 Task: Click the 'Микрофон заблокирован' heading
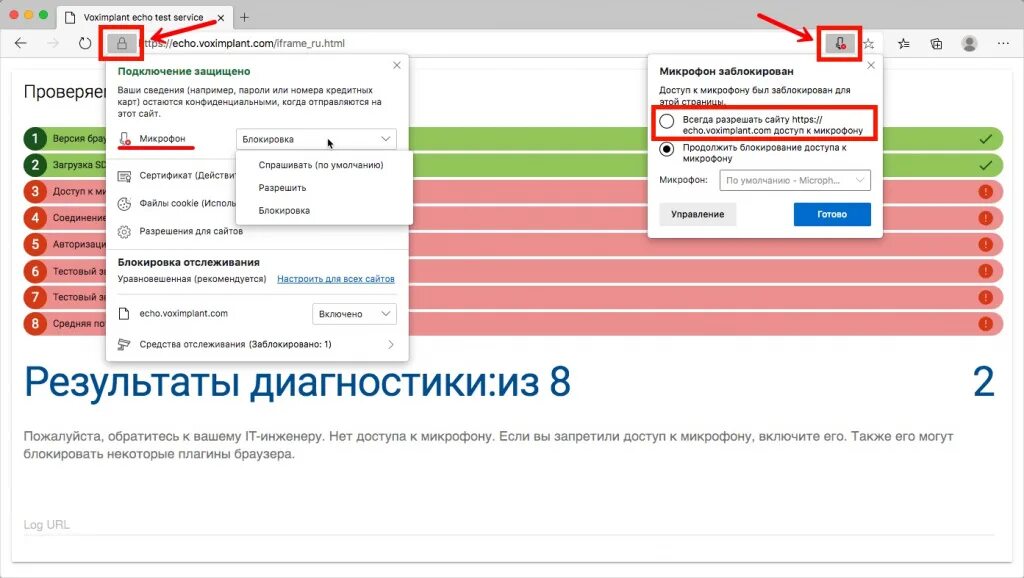726,71
